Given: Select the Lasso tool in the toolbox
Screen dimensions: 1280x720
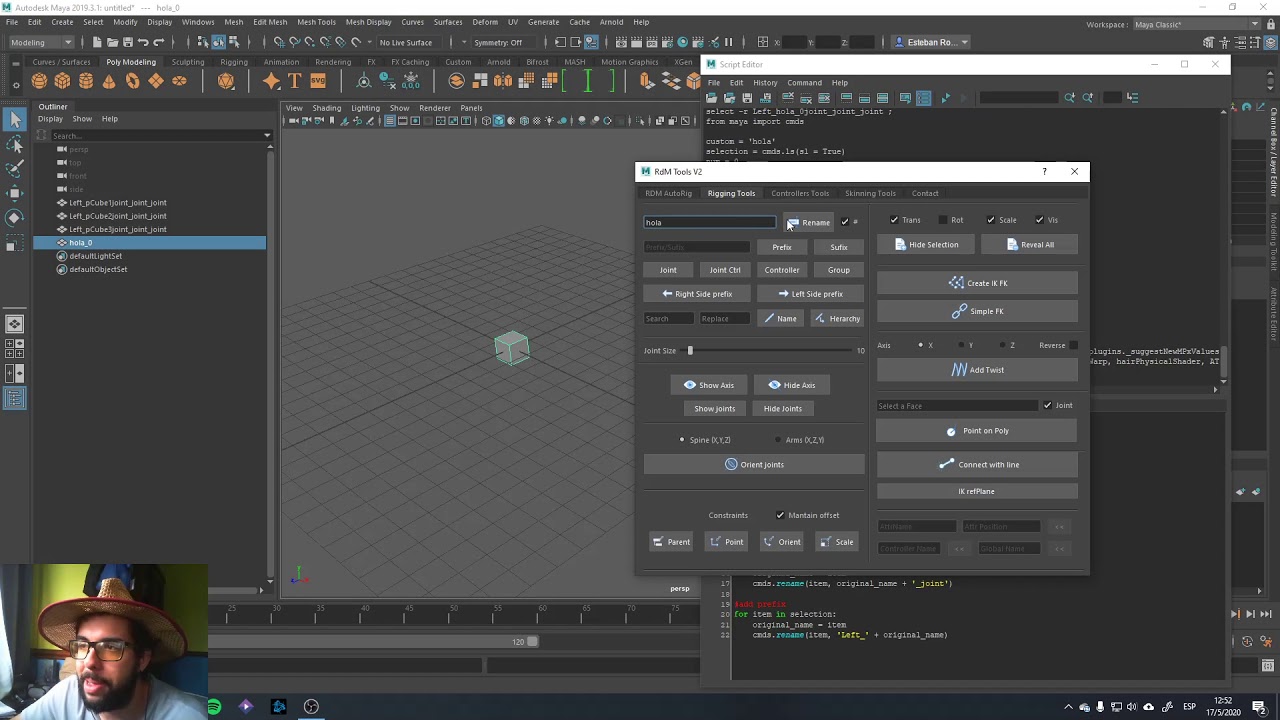Looking at the screenshot, I should (x=15, y=145).
